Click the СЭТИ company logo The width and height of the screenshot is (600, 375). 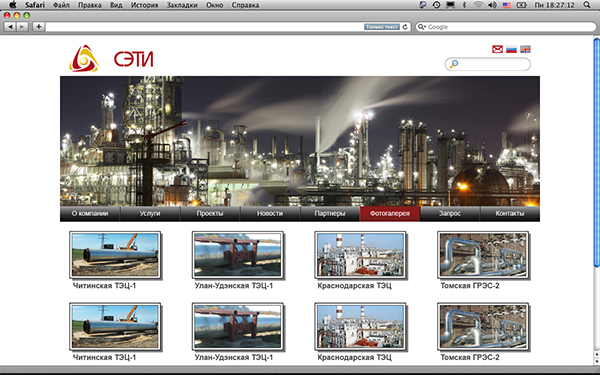click(111, 59)
